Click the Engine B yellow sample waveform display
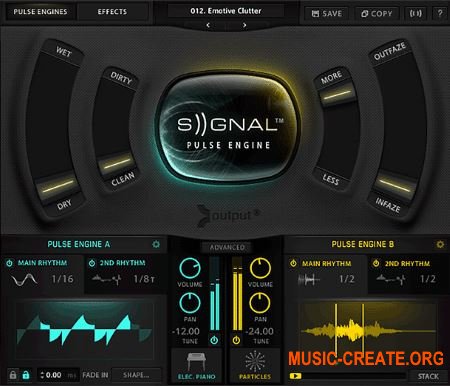The width and height of the screenshot is (450, 386). (x=368, y=330)
